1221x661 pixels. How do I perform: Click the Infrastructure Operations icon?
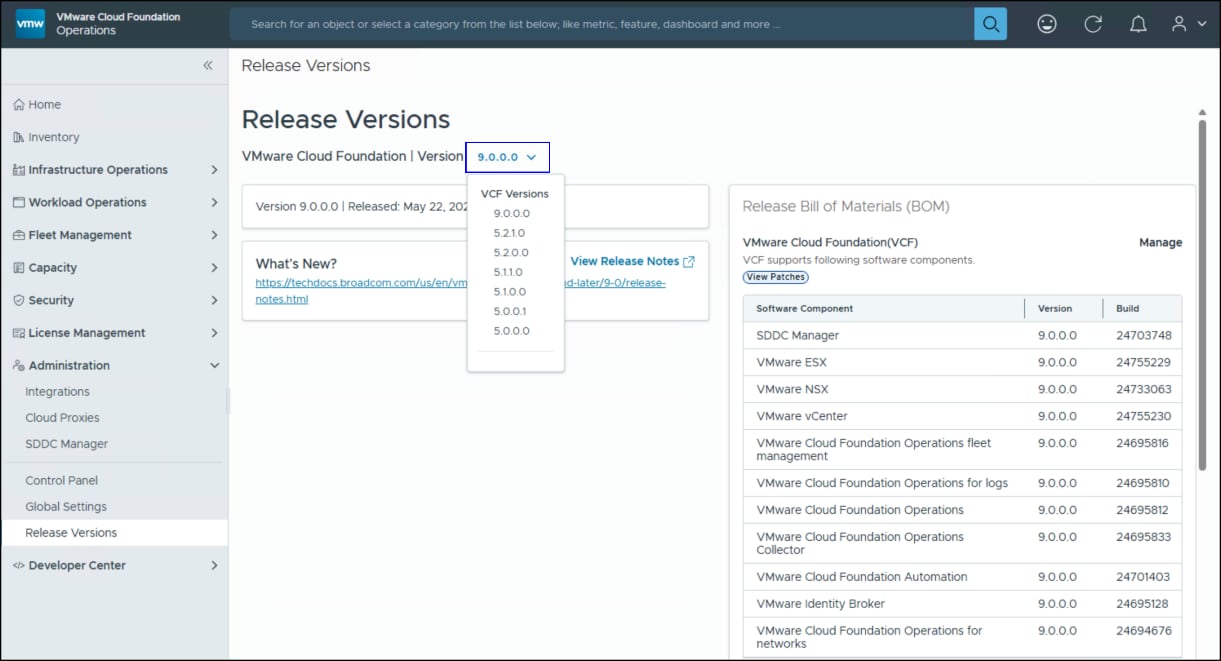(19, 170)
